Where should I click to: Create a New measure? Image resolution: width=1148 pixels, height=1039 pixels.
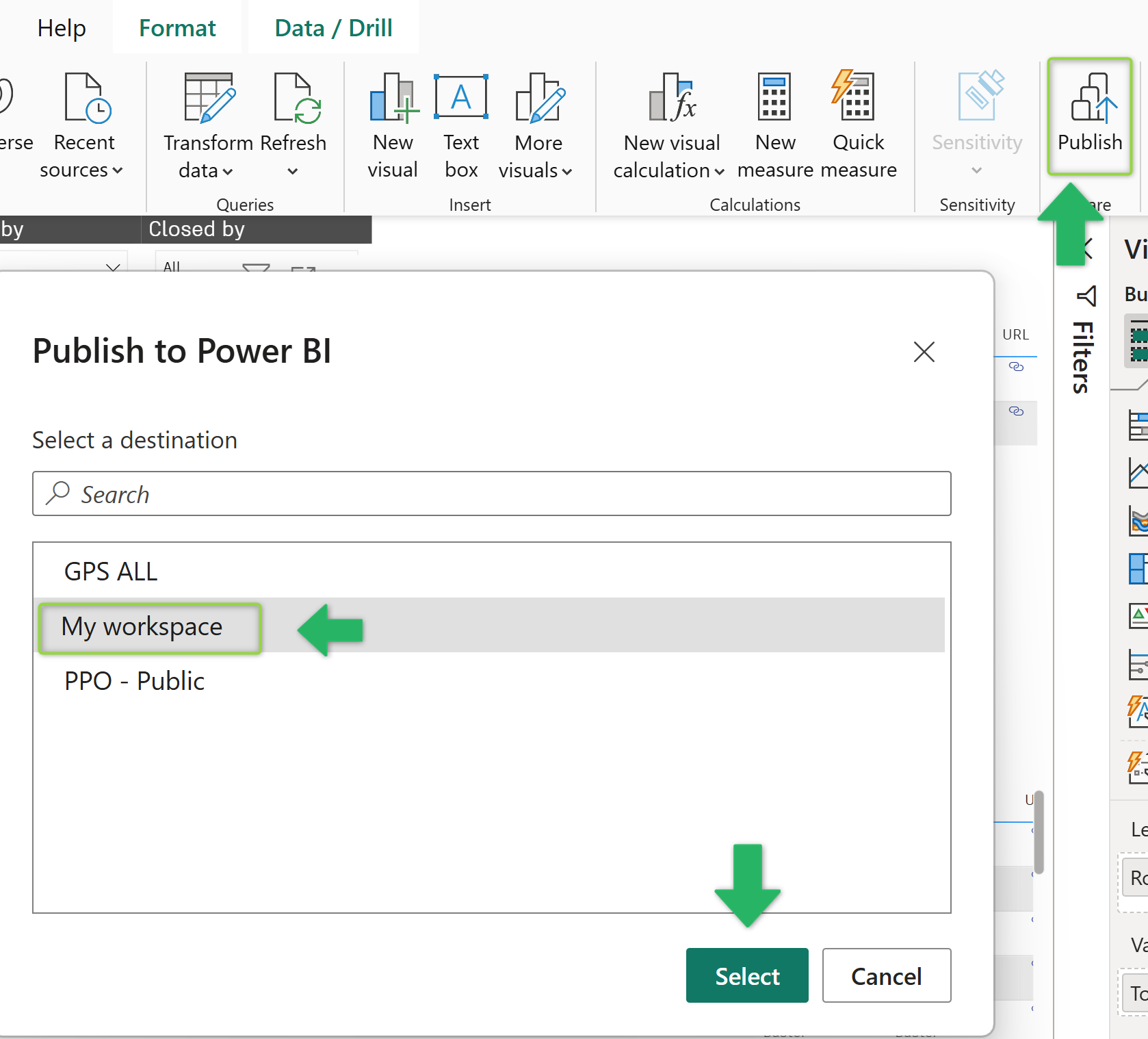[x=774, y=126]
